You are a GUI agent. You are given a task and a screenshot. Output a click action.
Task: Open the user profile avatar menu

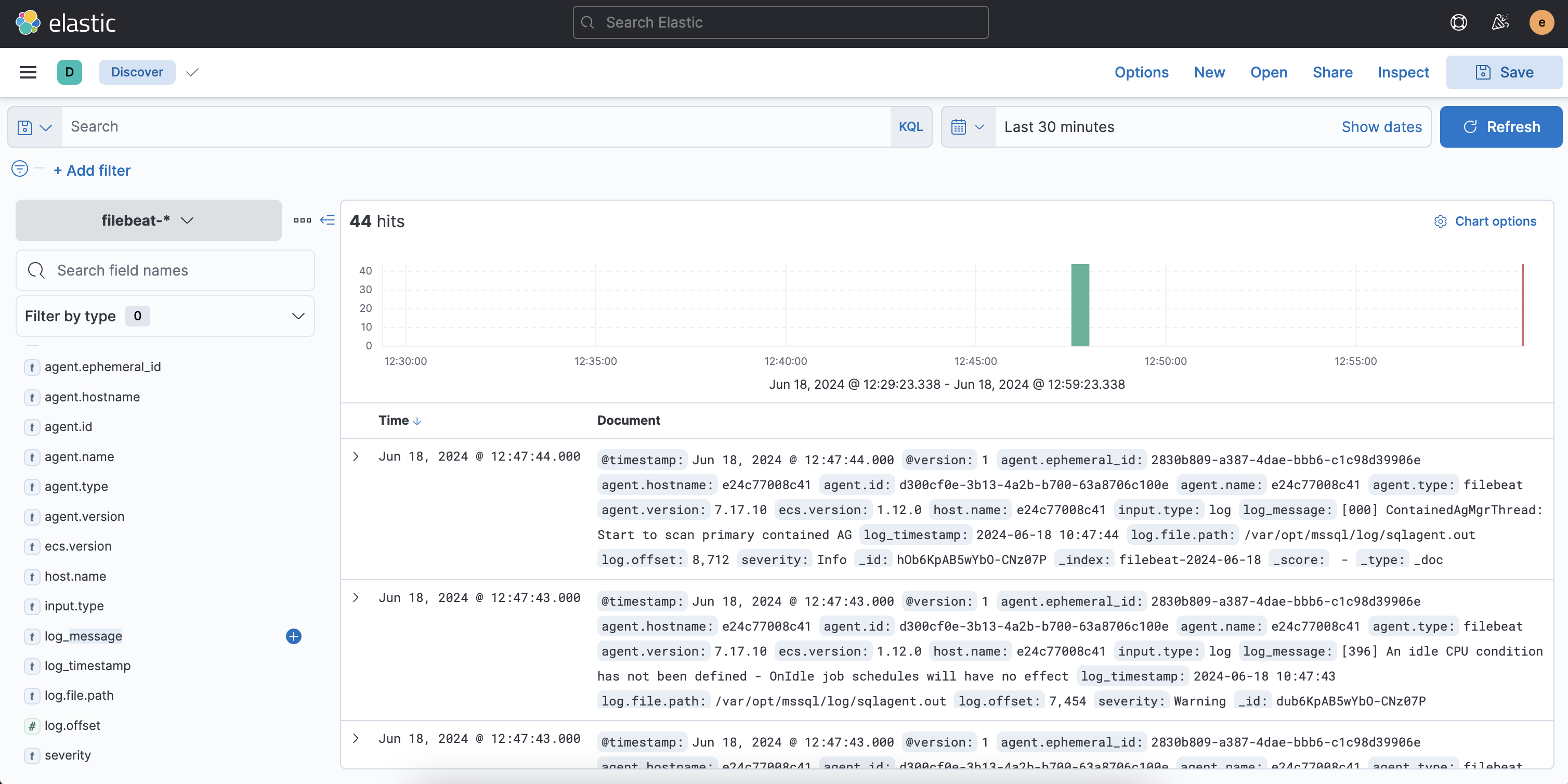1541,22
